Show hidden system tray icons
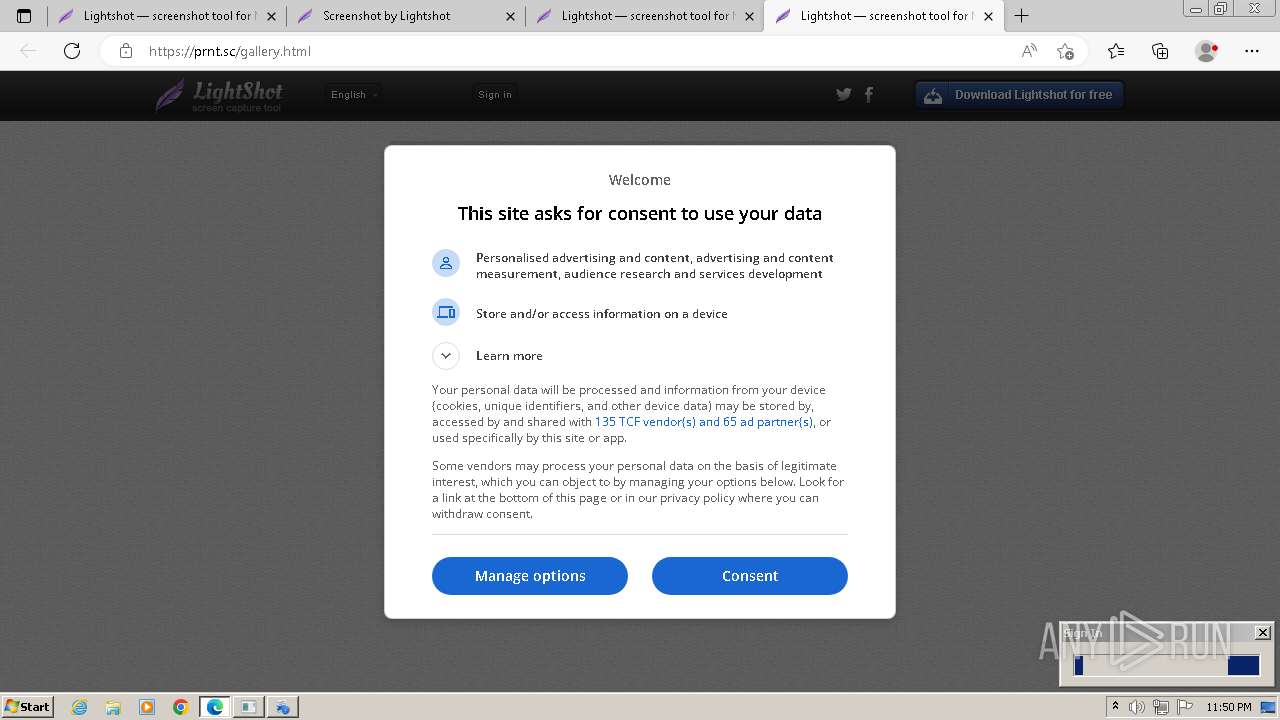Viewport: 1280px width, 720px height. (1115, 707)
